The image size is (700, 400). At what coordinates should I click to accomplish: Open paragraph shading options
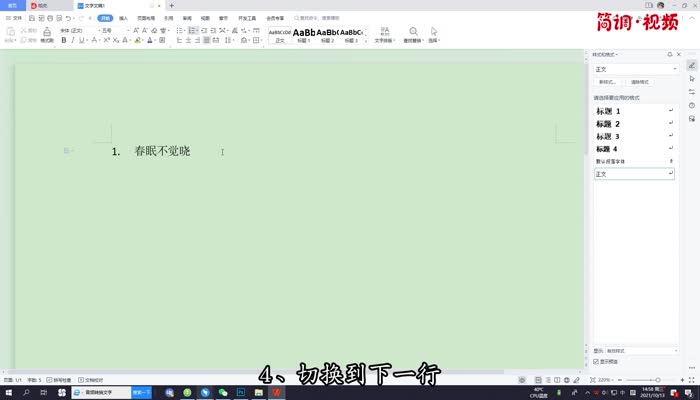(x=244, y=40)
